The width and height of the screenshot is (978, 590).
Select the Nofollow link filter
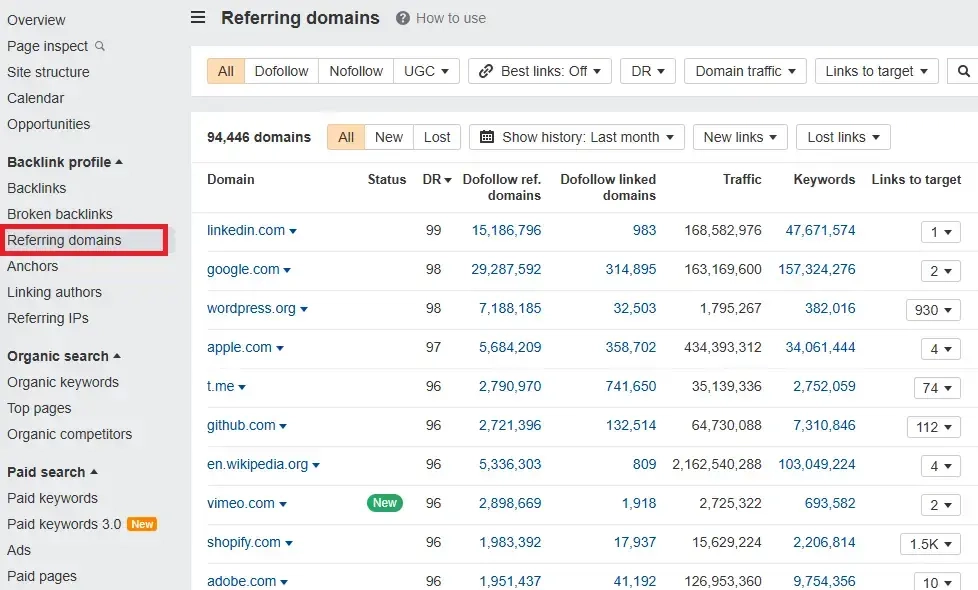tap(356, 71)
